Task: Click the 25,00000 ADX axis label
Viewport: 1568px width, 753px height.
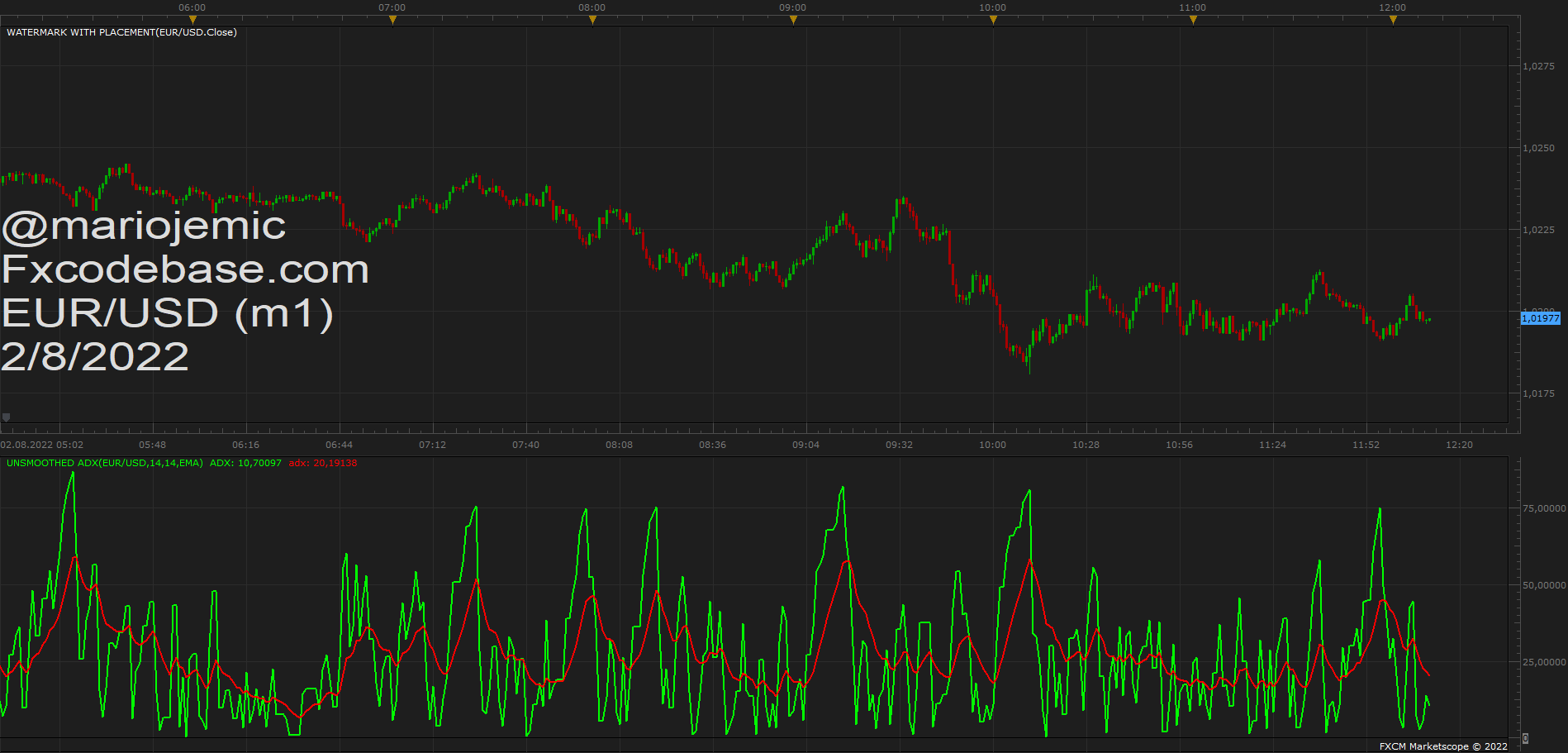Action: tap(1544, 662)
